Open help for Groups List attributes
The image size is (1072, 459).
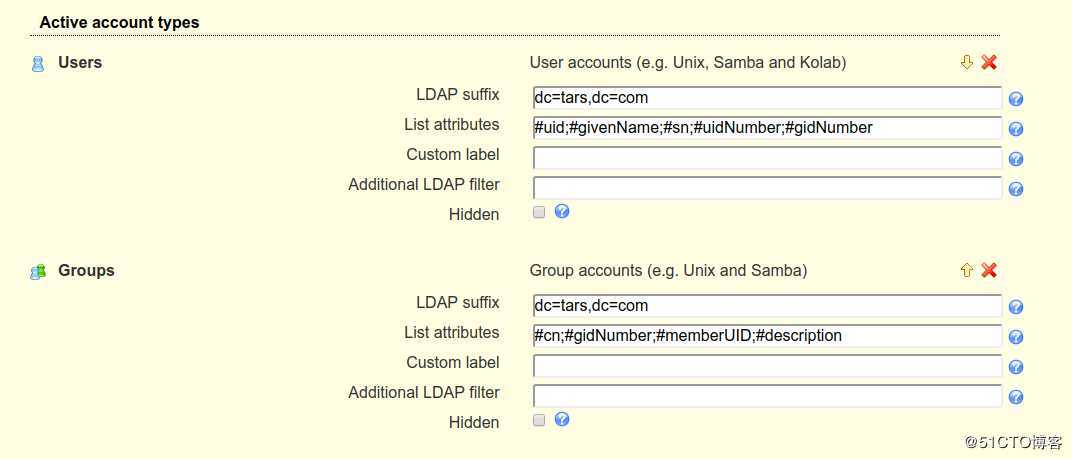1016,337
